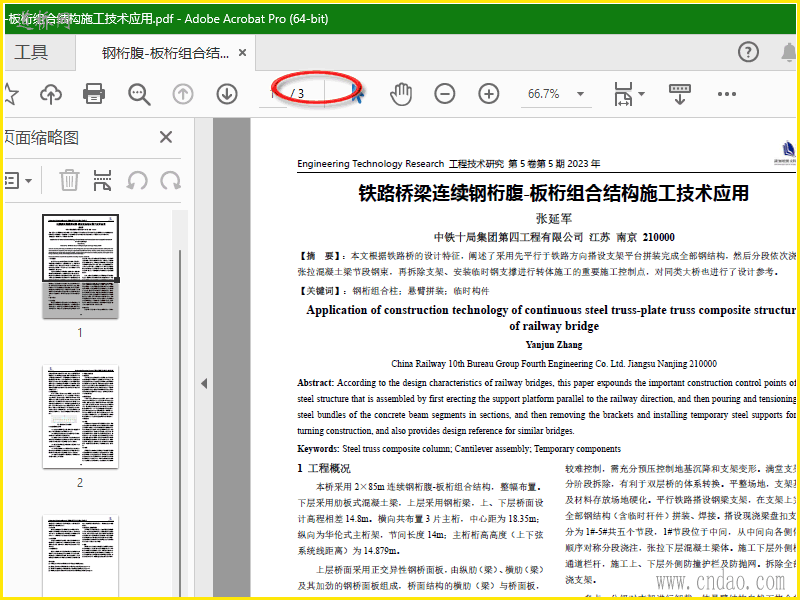Viewport: 800px width, 600px height.
Task: Click the fit width page icon
Action: tap(623, 94)
